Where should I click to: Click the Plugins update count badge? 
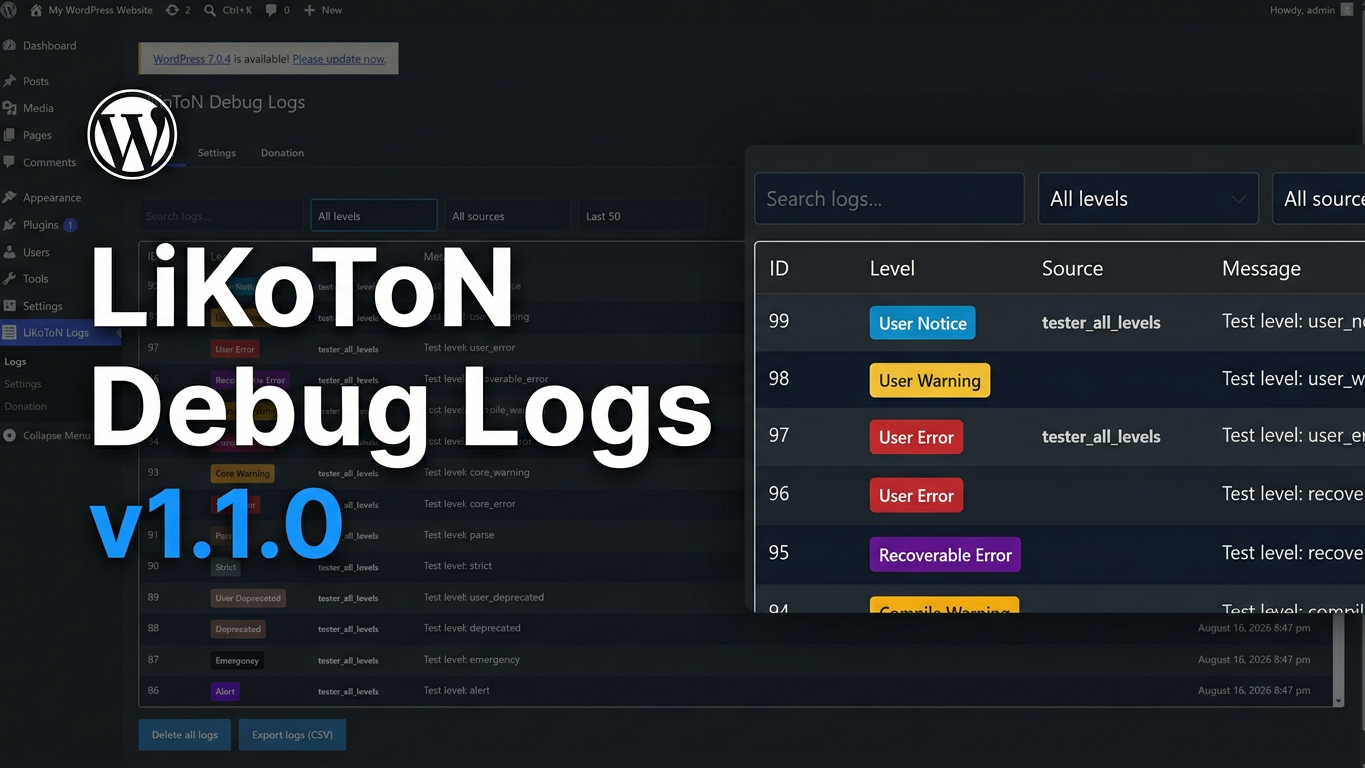click(70, 225)
